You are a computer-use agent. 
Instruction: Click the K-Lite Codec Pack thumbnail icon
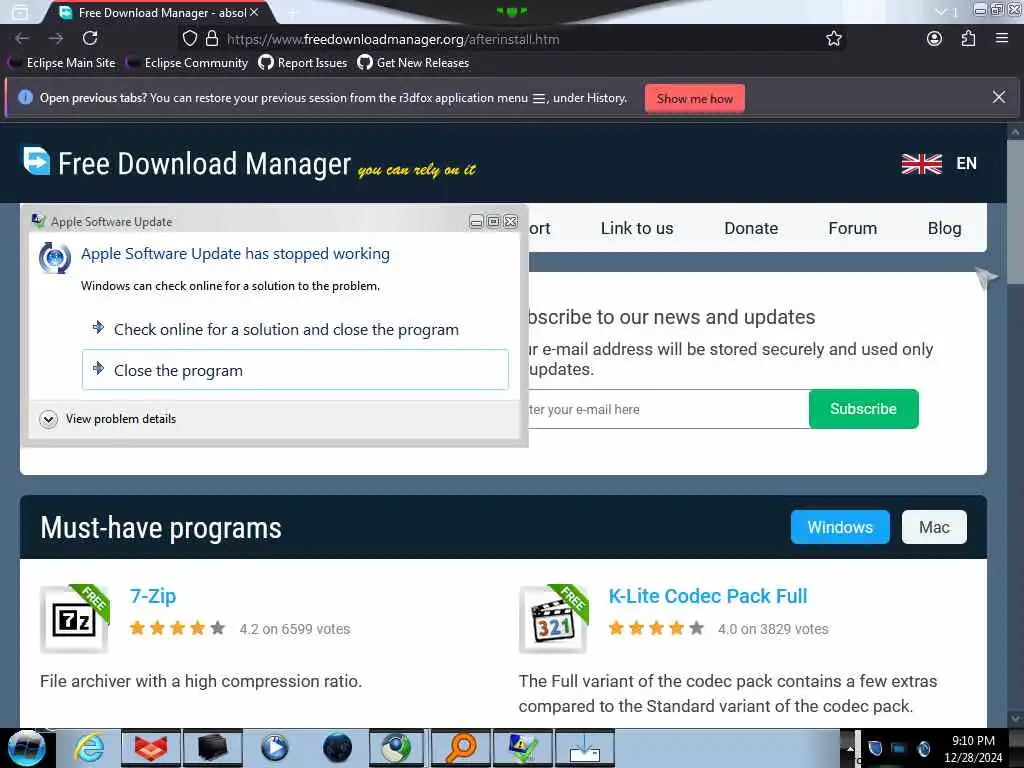(553, 619)
